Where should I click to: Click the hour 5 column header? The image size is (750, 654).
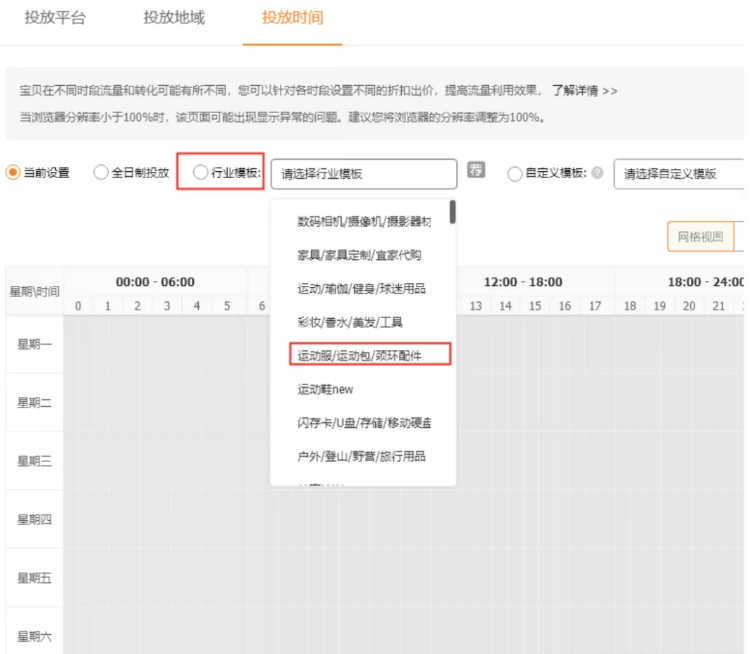pyautogui.click(x=227, y=306)
